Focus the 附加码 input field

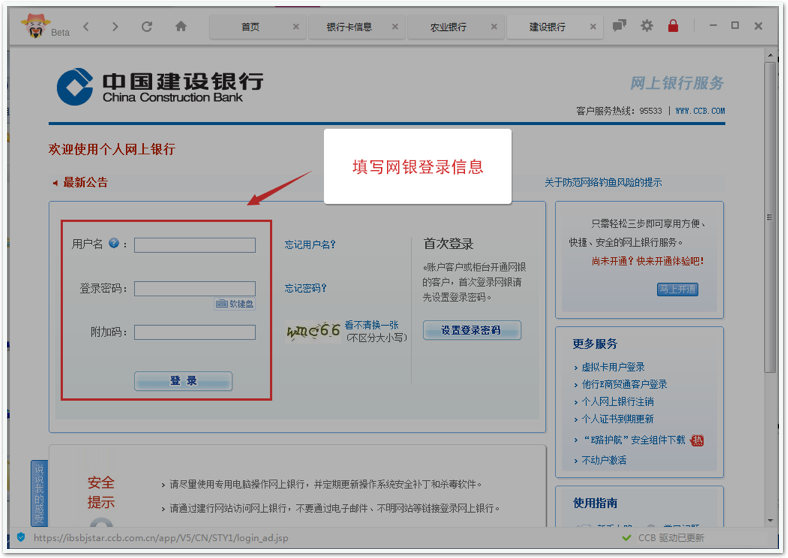[x=195, y=332]
